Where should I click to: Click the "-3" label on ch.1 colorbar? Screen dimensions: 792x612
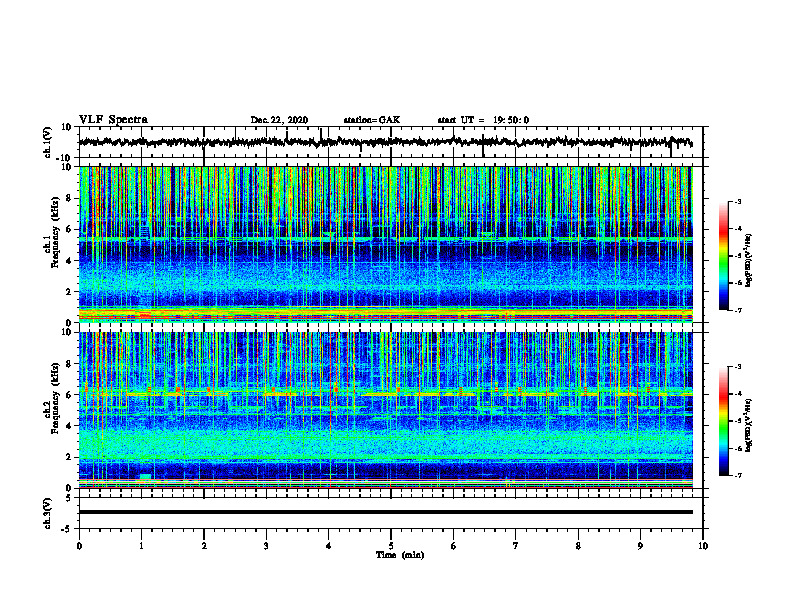click(737, 201)
